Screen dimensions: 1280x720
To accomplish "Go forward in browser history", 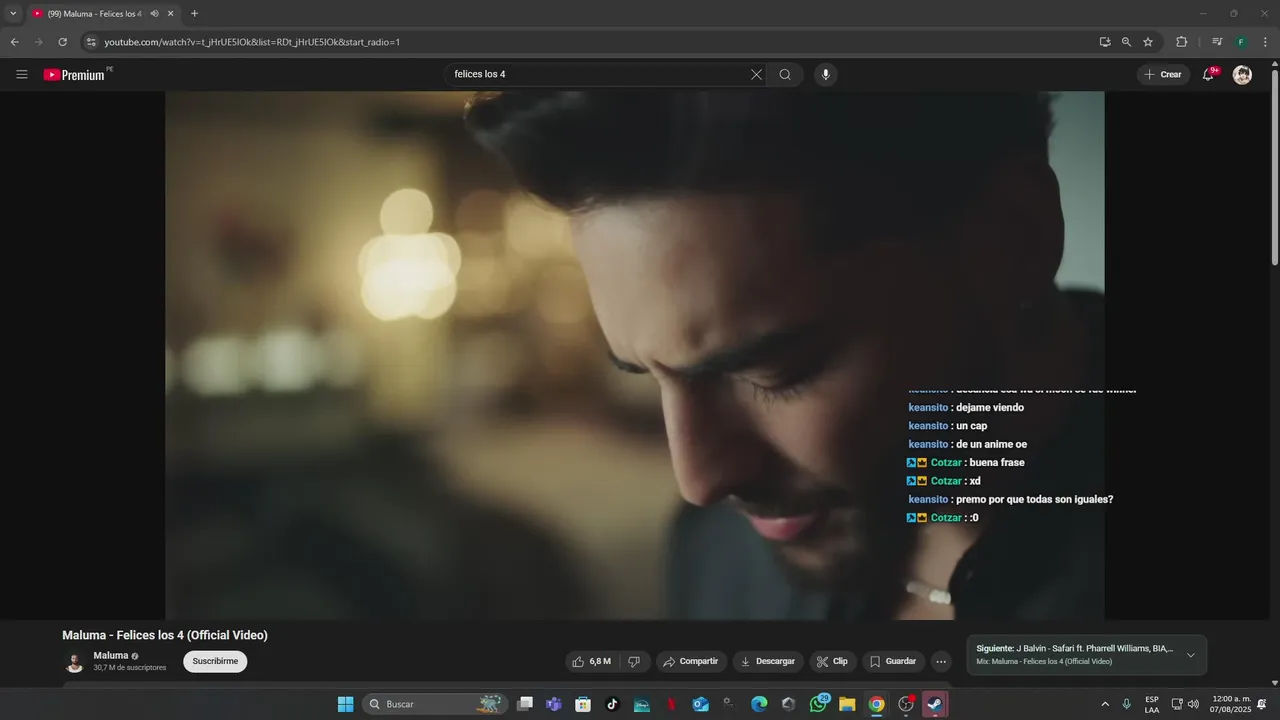I will tap(38, 42).
